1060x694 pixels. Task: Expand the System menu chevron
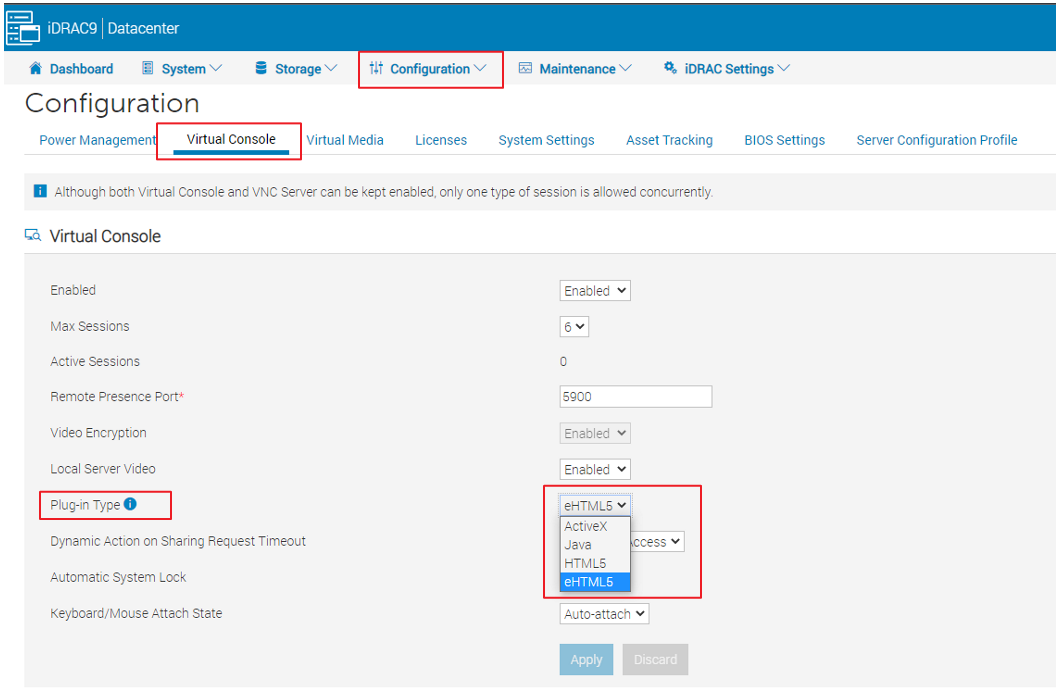pyautogui.click(x=216, y=68)
